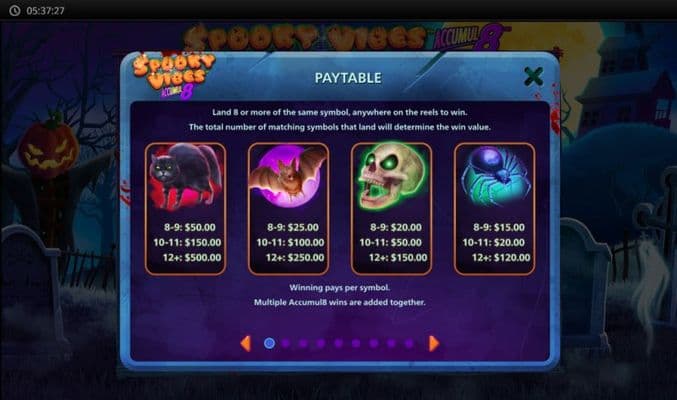Screen dimensions: 677x400
Task: Click the black cat 12+: $500.00 payout
Action: (192, 257)
